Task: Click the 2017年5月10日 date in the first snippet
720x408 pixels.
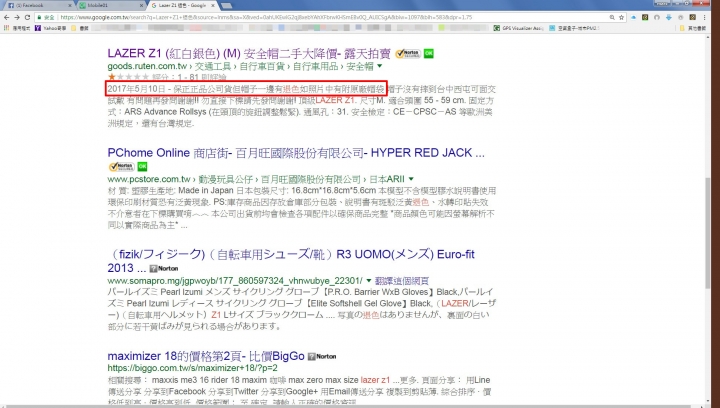Action: [136, 89]
